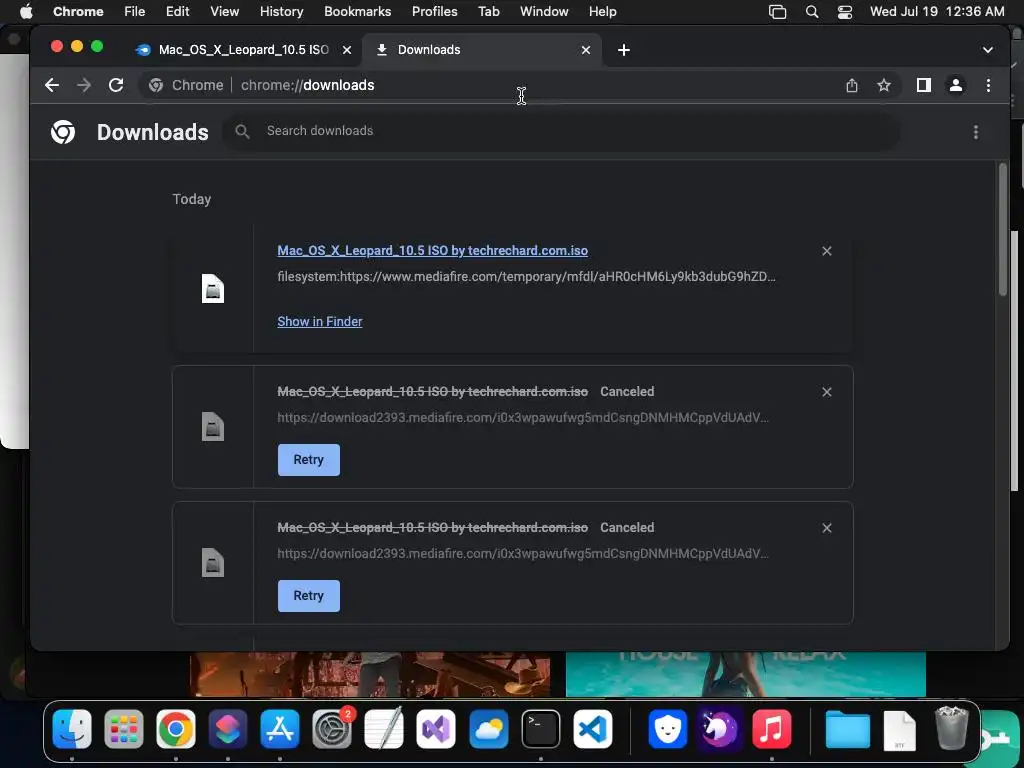Focus the Search downloads field
1024x768 pixels.
(562, 131)
